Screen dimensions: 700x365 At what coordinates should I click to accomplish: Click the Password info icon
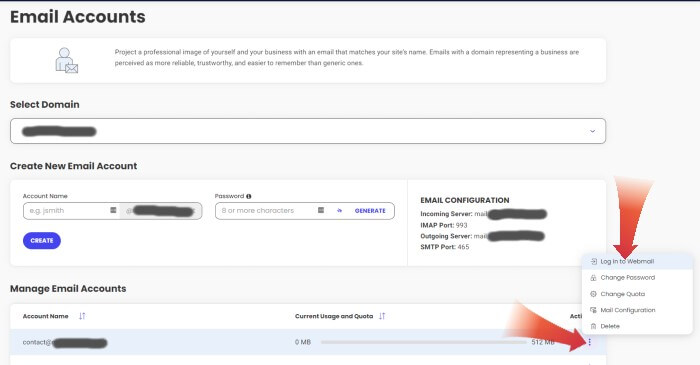point(249,196)
